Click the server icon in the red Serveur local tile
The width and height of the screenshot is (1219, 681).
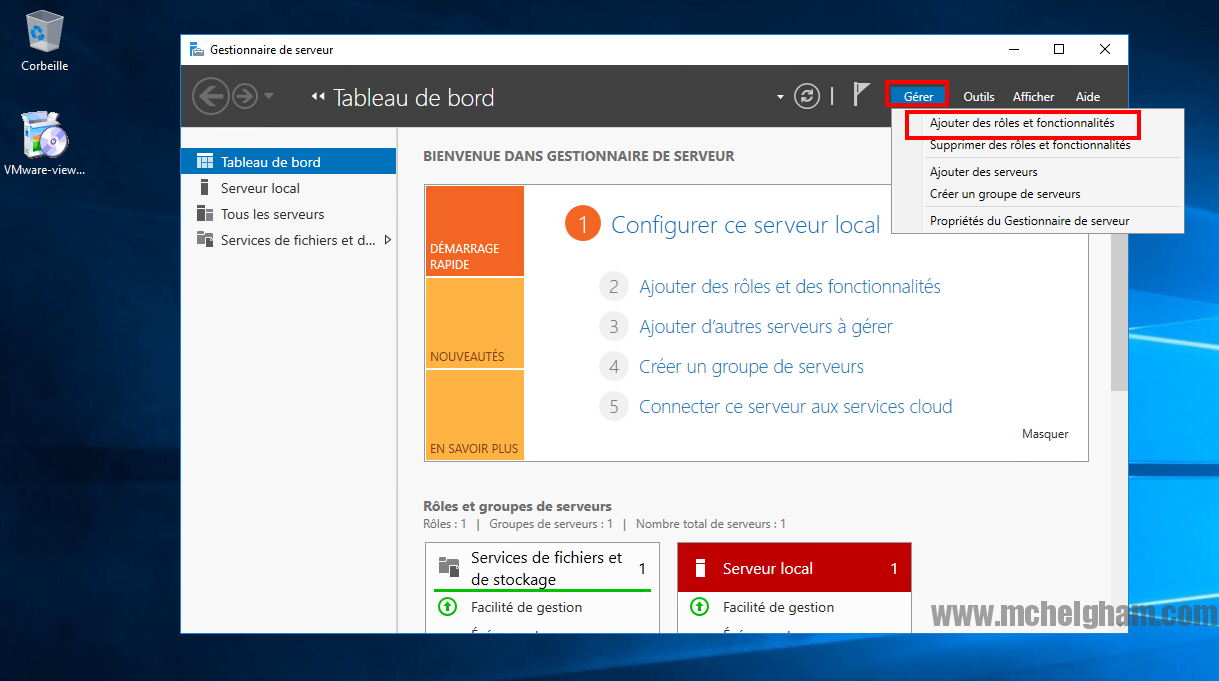[700, 568]
